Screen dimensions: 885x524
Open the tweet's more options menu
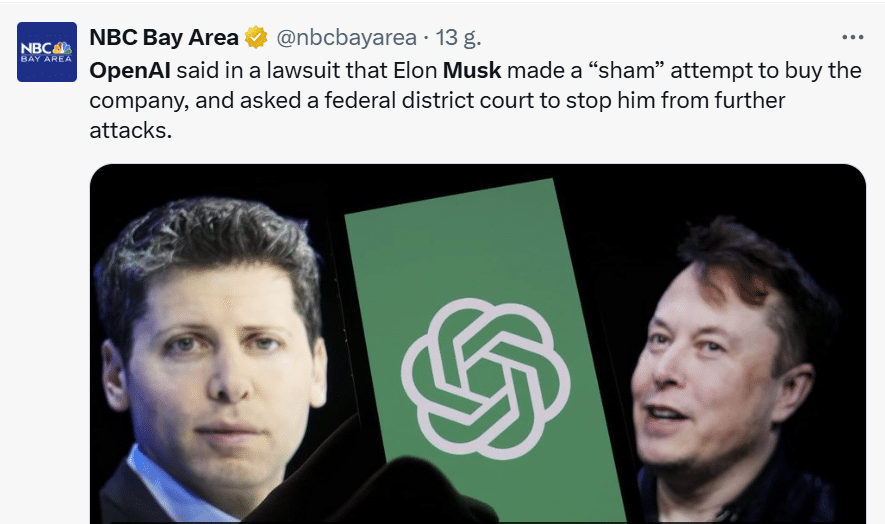click(852, 37)
